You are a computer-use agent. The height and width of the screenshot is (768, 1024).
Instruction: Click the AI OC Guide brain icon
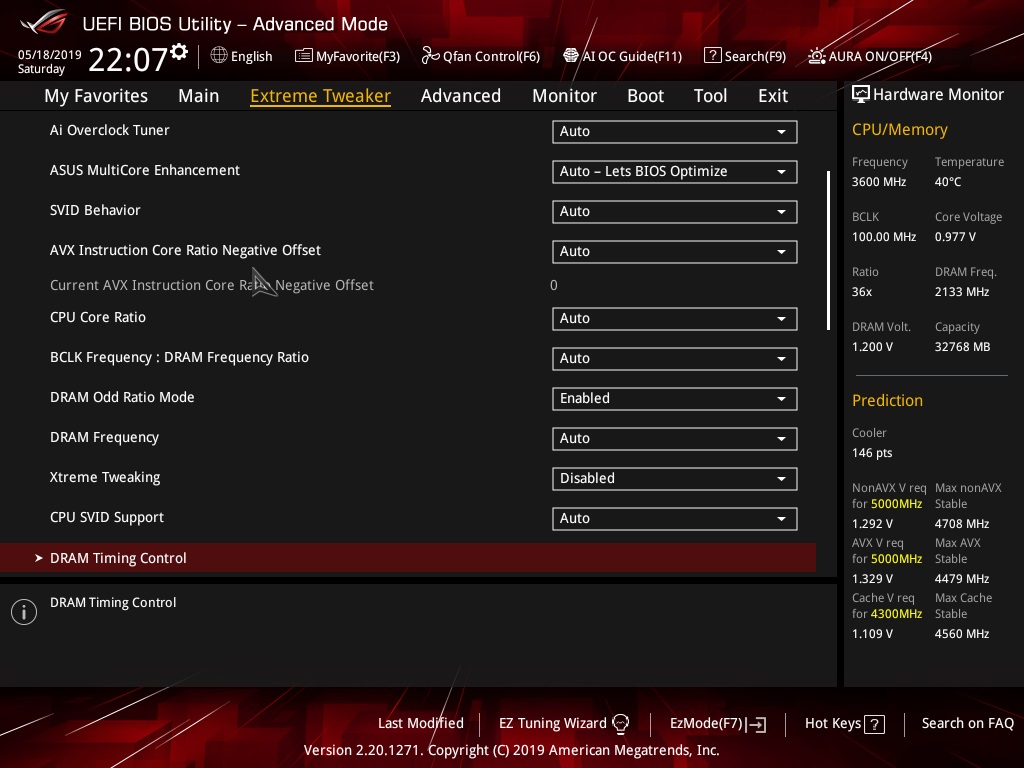coord(571,56)
